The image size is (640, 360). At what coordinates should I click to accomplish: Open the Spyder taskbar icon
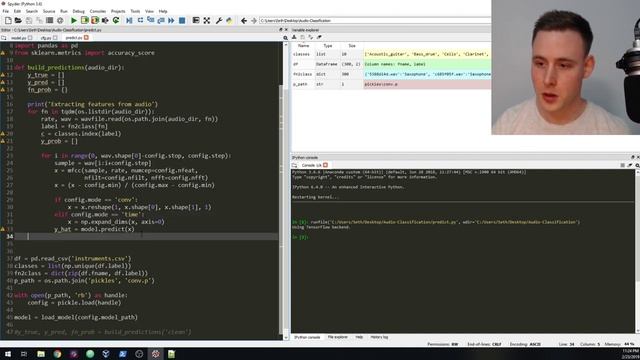[x=156, y=354]
